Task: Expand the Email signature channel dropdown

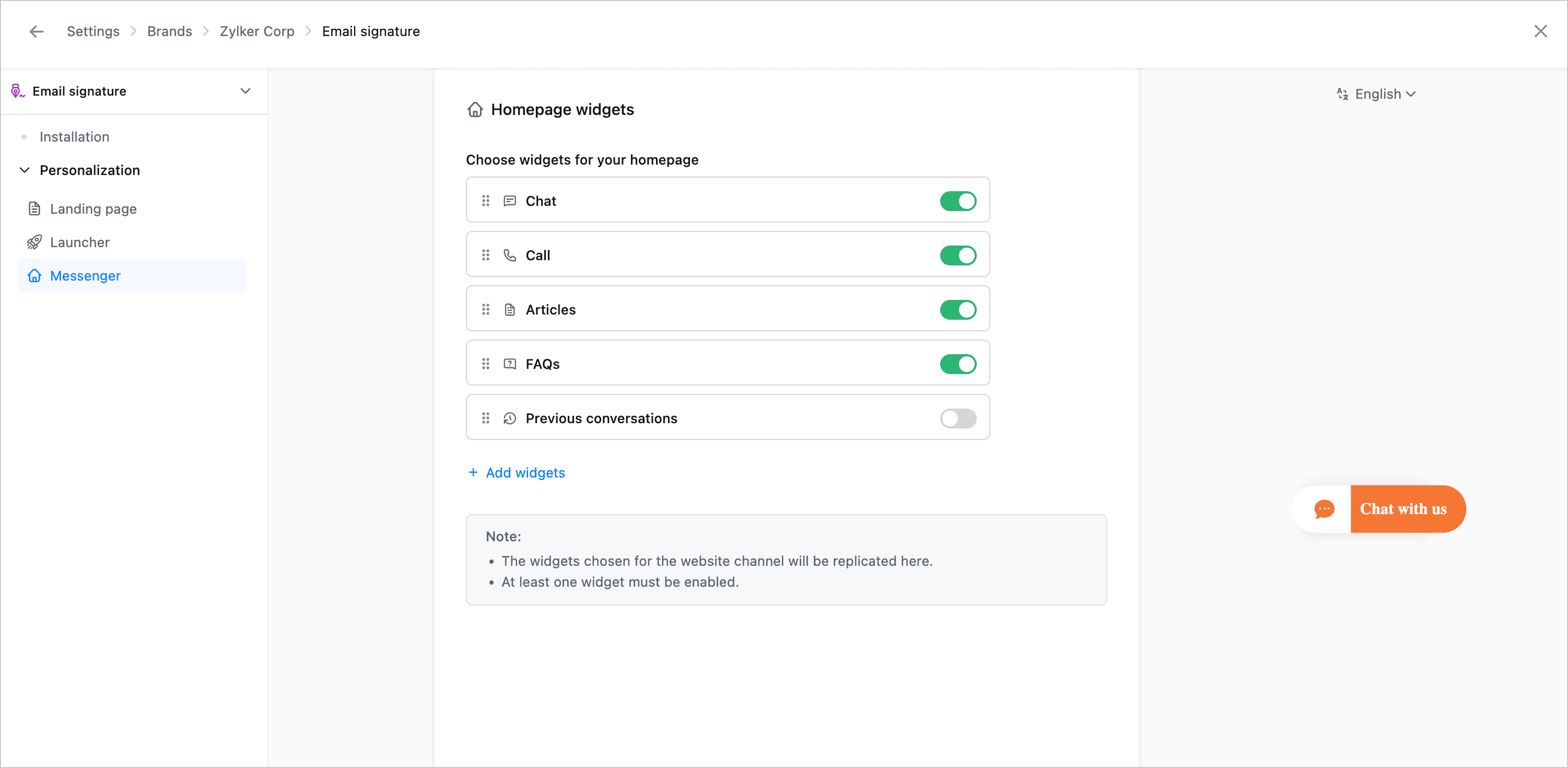Action: click(x=245, y=91)
